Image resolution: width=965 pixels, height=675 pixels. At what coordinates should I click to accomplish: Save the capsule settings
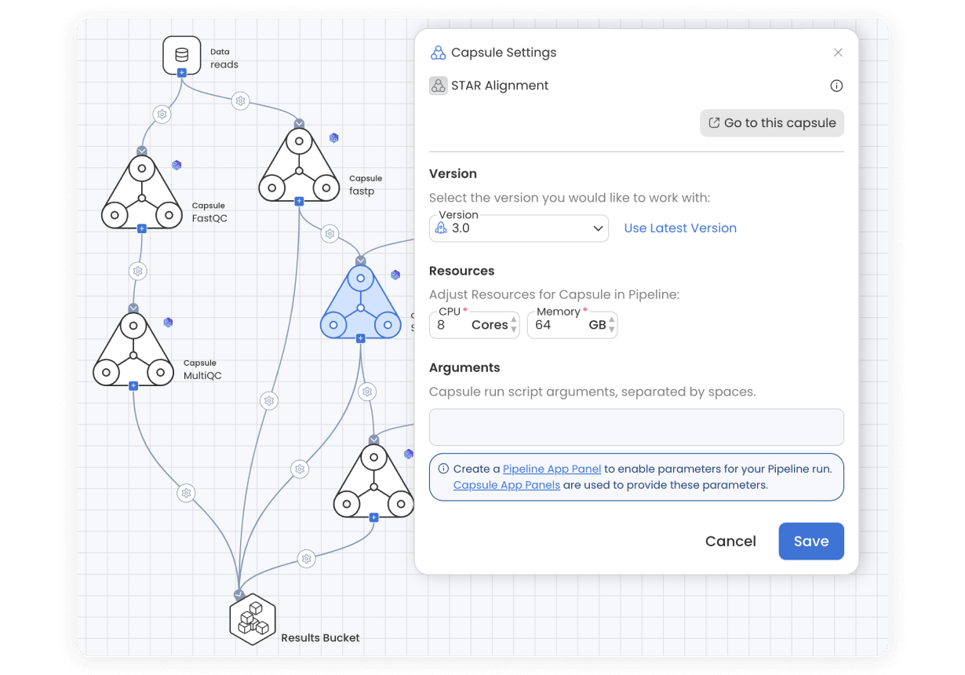pos(811,541)
